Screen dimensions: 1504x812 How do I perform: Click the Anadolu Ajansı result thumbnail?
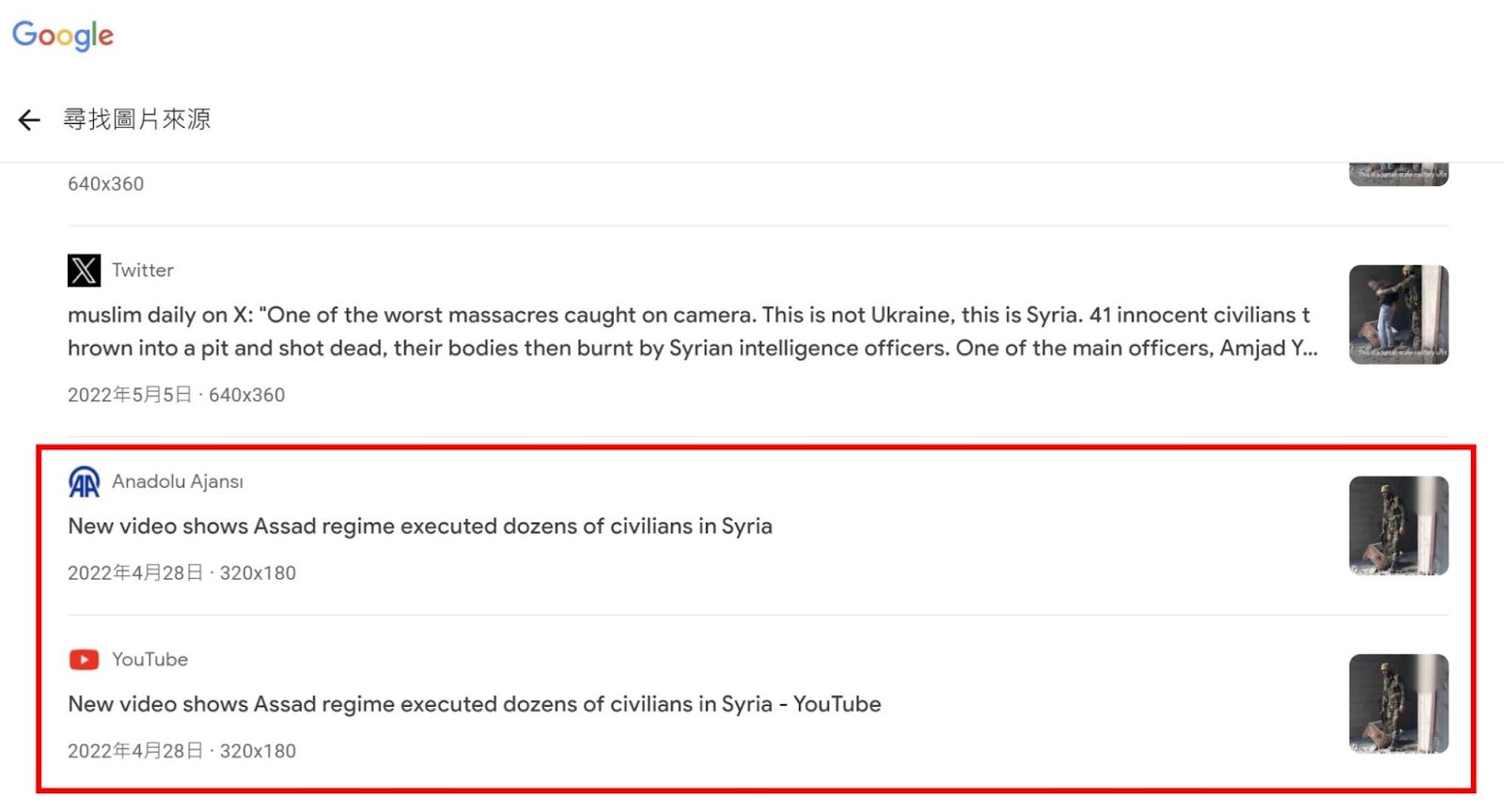click(x=1398, y=525)
